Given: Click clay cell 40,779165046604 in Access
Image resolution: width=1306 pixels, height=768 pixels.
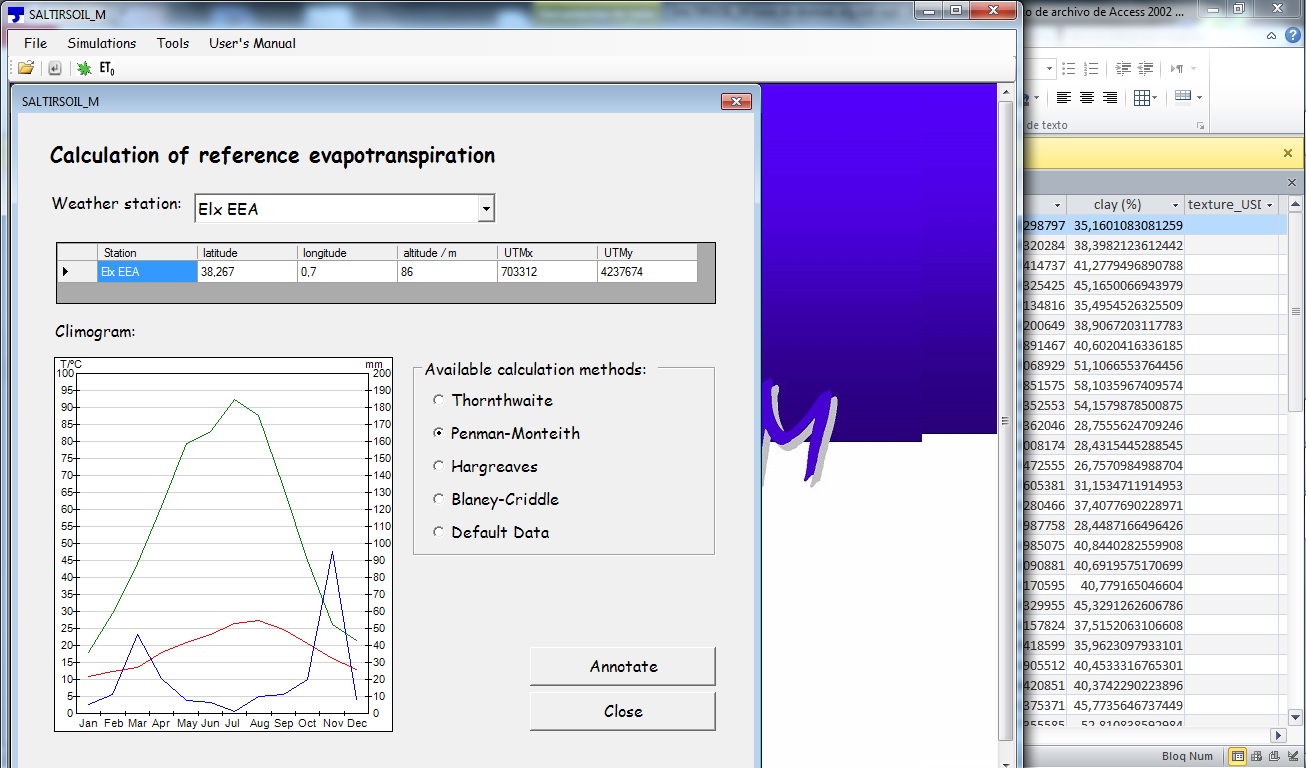Looking at the screenshot, I should coord(1127,585).
